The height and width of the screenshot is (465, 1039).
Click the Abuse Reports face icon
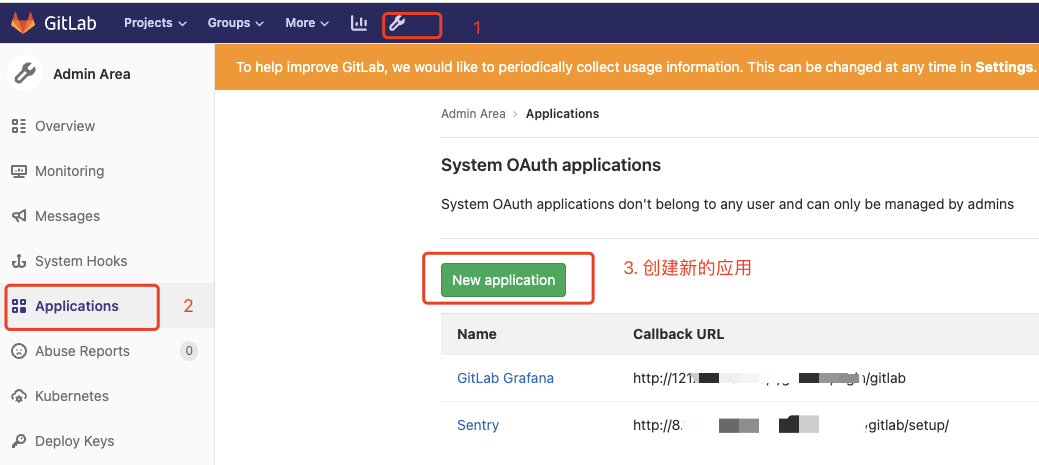[x=19, y=351]
